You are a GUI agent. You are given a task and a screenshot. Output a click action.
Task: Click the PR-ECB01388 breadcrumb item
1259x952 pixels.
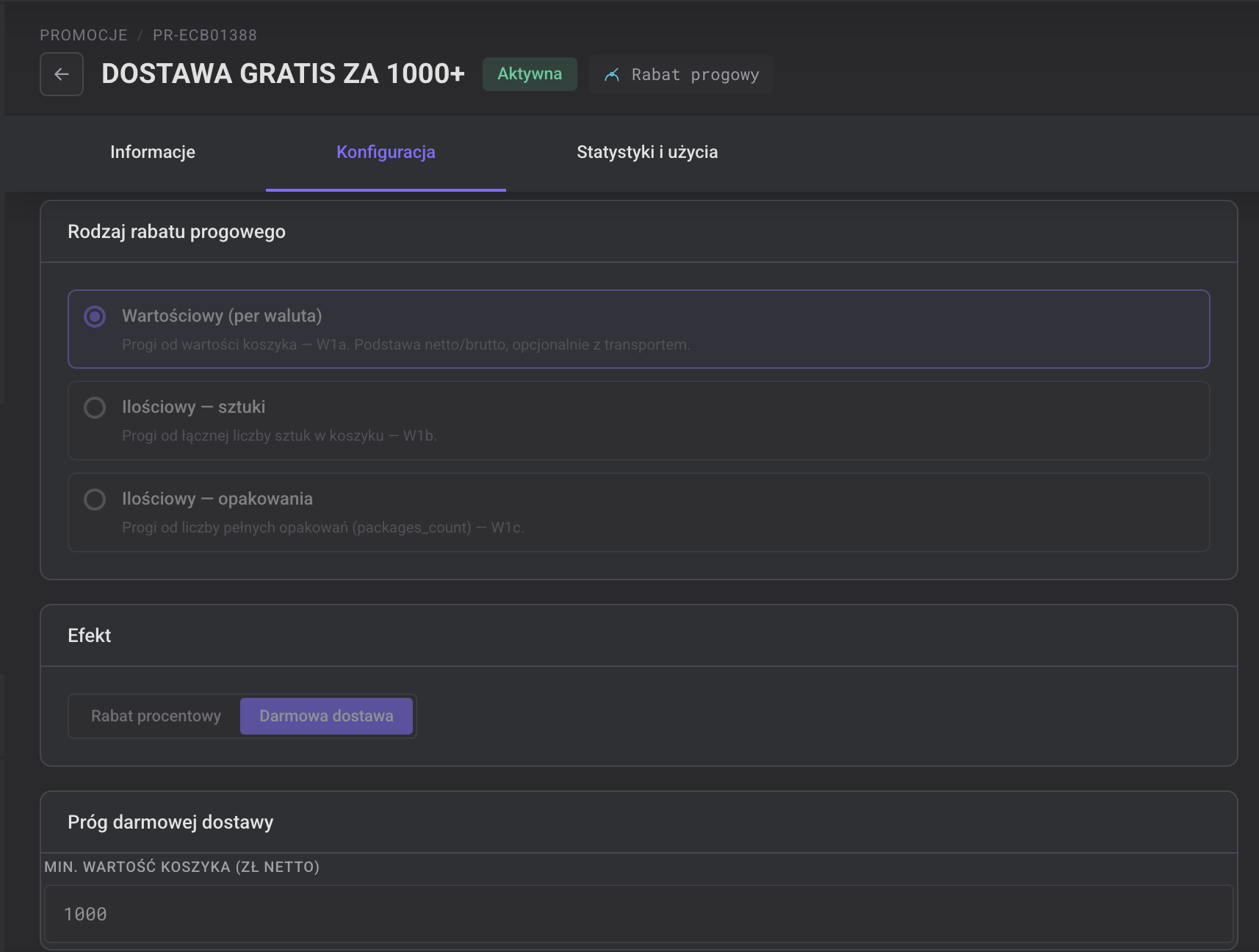(205, 35)
